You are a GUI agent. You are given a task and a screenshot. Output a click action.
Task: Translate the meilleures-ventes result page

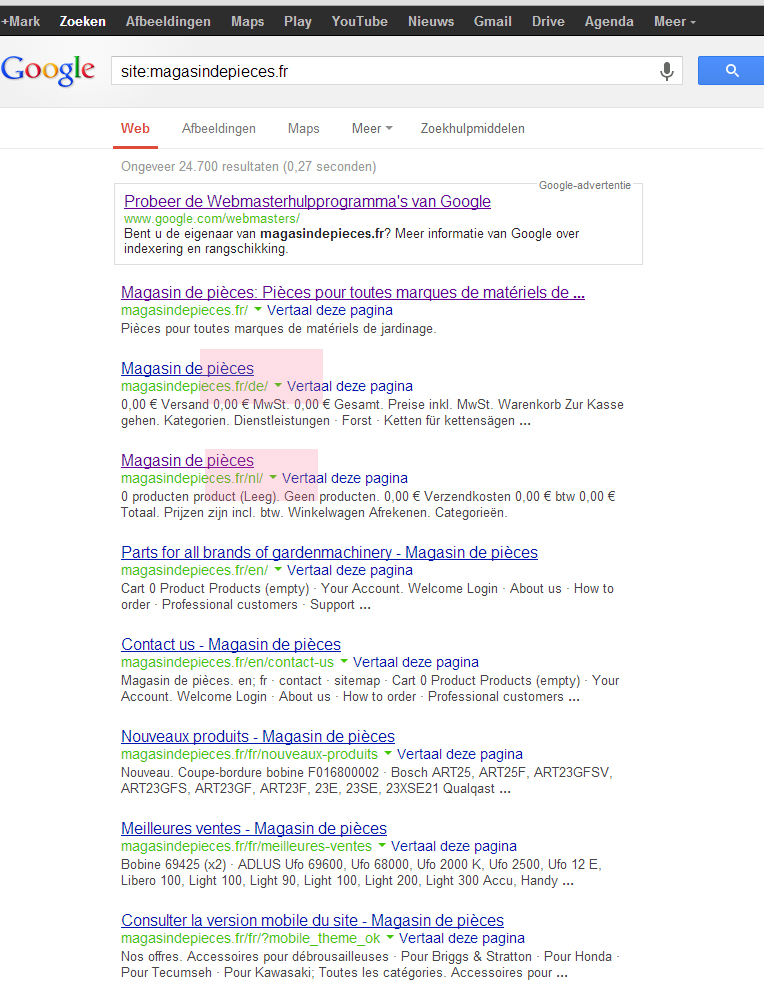(x=454, y=846)
